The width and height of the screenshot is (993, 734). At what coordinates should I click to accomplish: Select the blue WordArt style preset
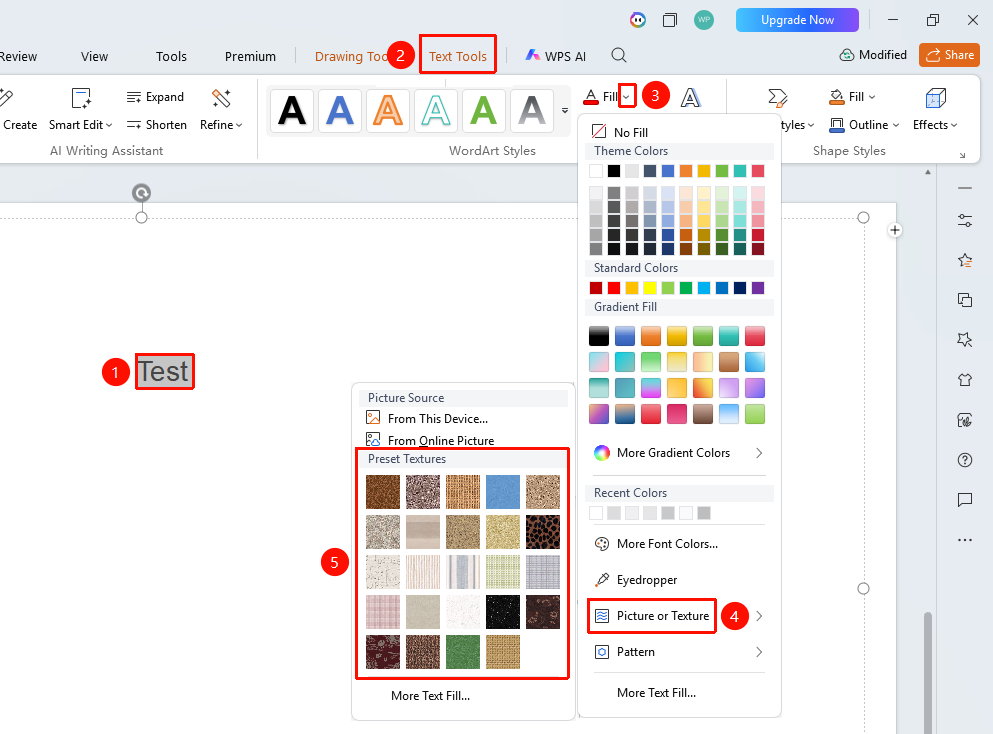point(340,111)
